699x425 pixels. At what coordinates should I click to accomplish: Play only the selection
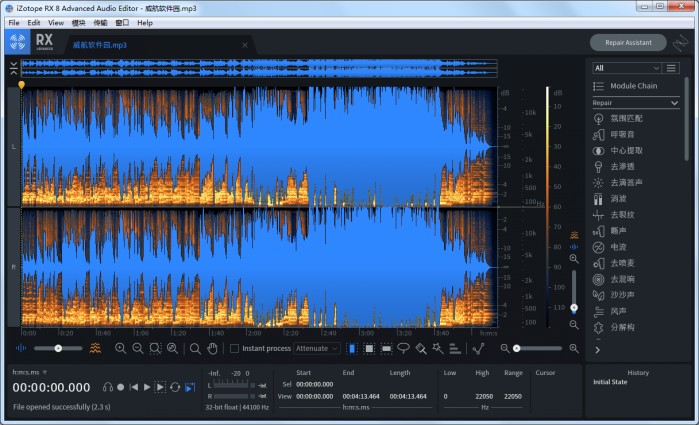pyautogui.click(x=160, y=387)
